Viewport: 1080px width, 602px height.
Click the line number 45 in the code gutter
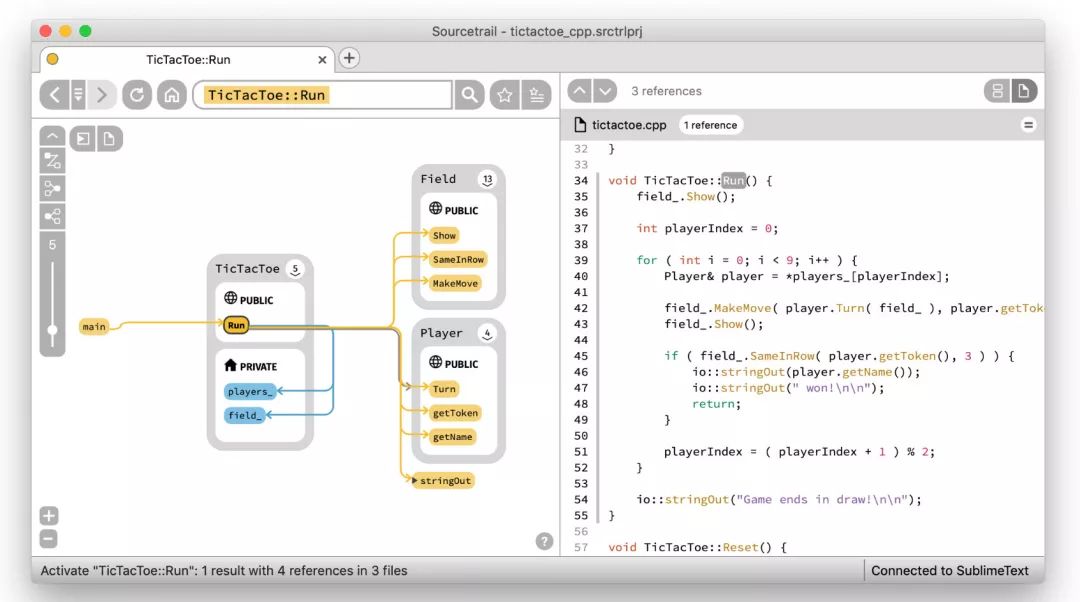[x=581, y=356]
